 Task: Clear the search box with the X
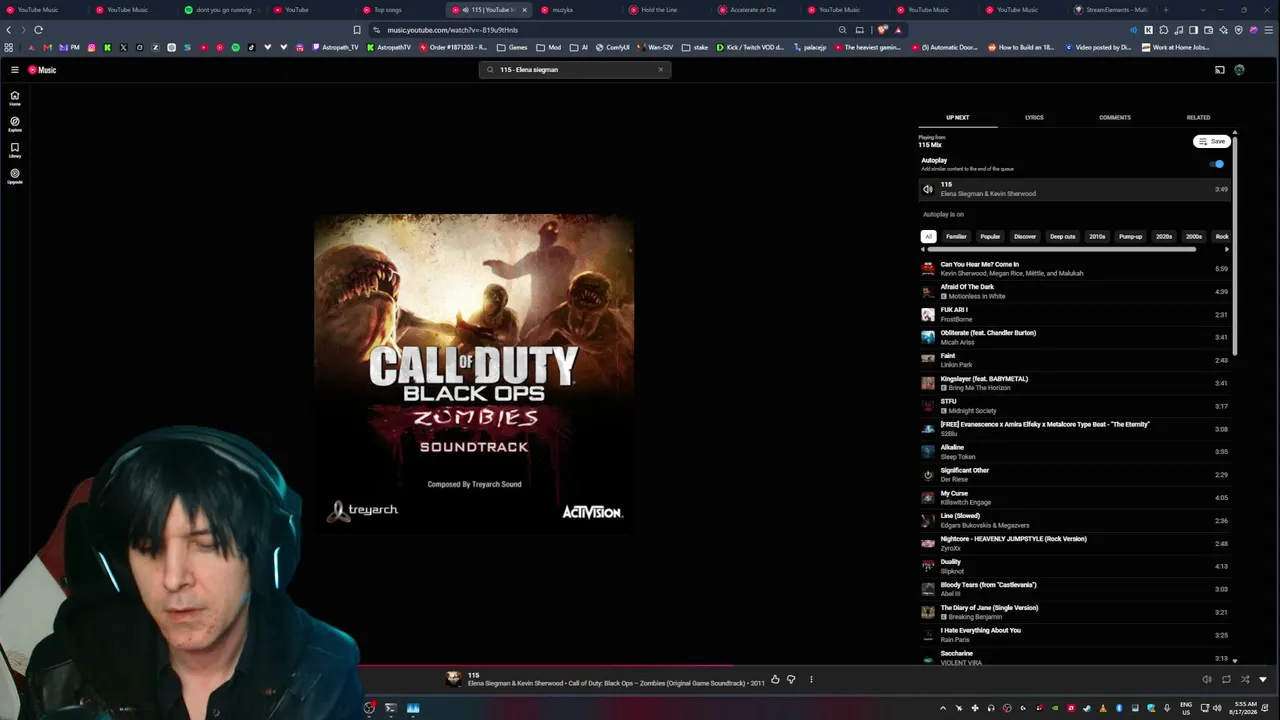(660, 70)
